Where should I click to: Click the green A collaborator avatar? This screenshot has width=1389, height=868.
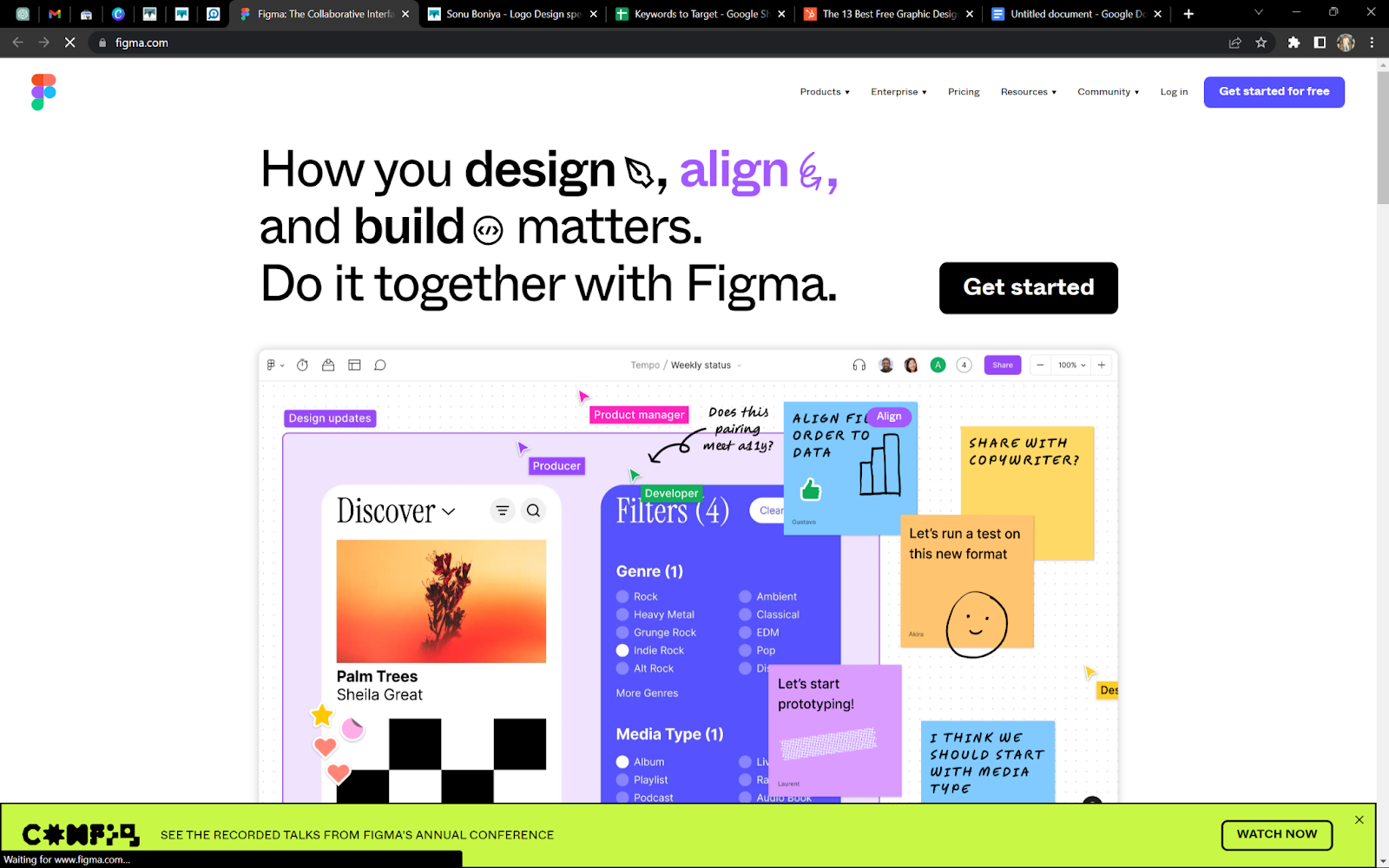pyautogui.click(x=938, y=365)
